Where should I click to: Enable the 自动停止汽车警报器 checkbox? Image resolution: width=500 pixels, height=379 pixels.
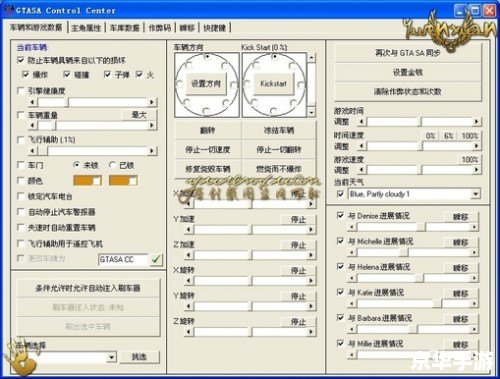tap(21, 212)
